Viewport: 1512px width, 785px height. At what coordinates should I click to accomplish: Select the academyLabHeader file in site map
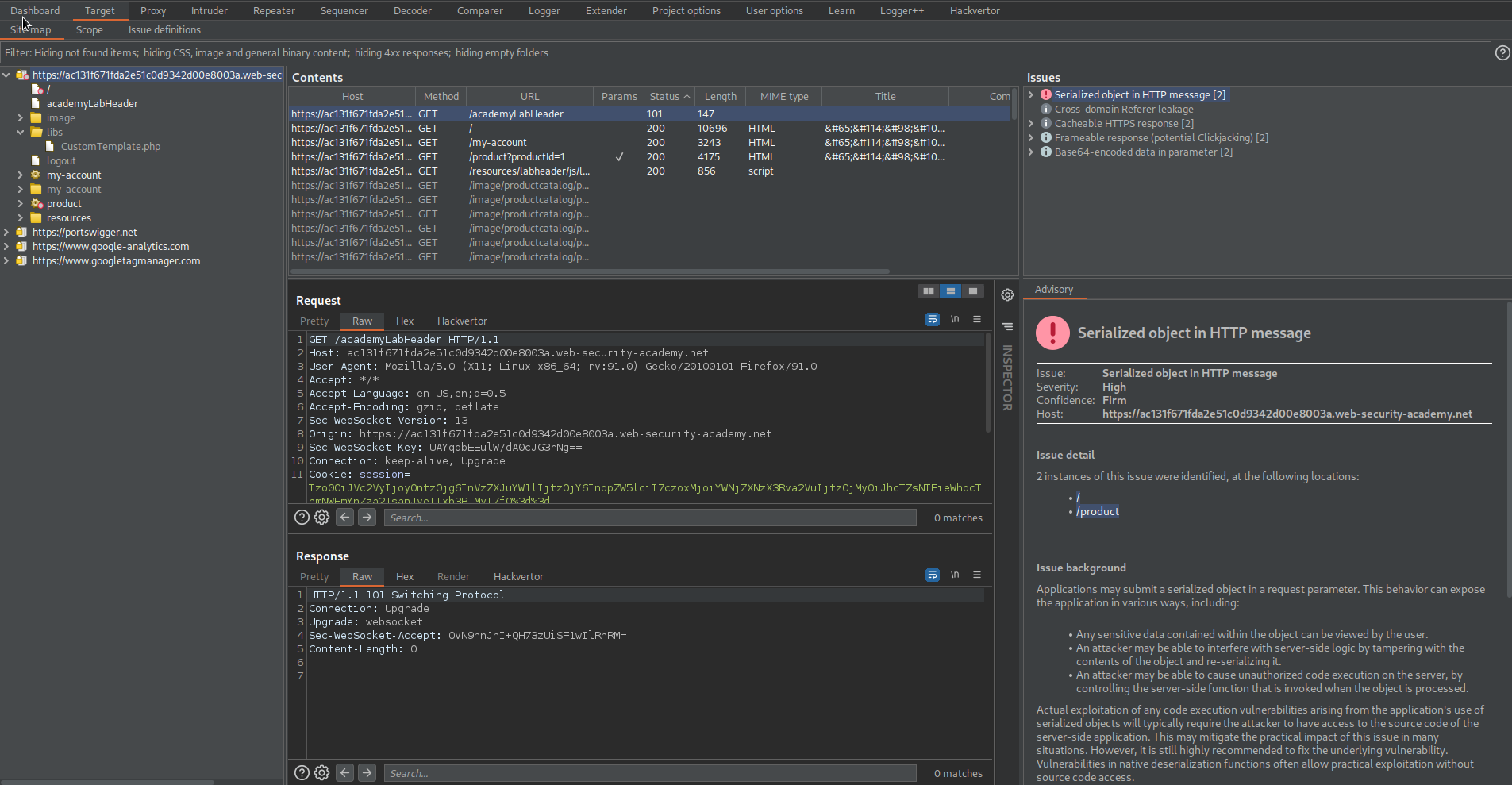[92, 103]
